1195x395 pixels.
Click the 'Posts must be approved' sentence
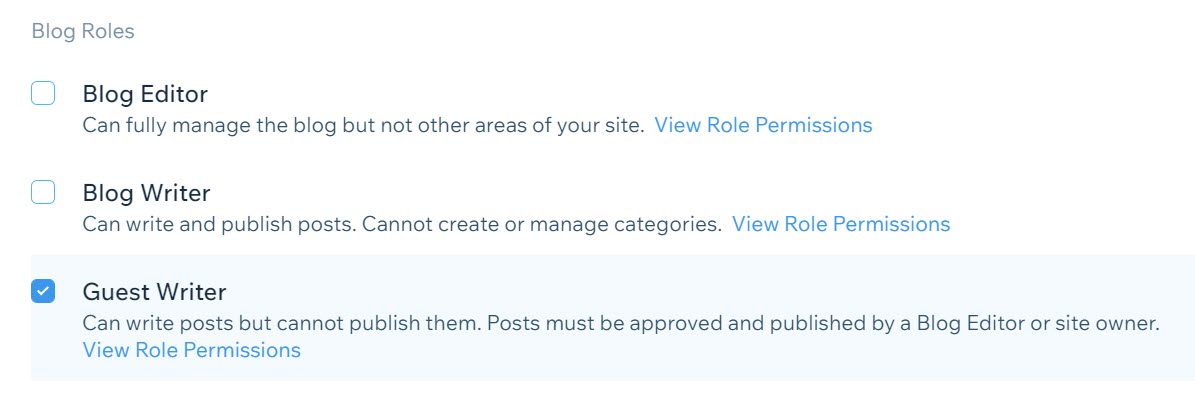point(823,323)
